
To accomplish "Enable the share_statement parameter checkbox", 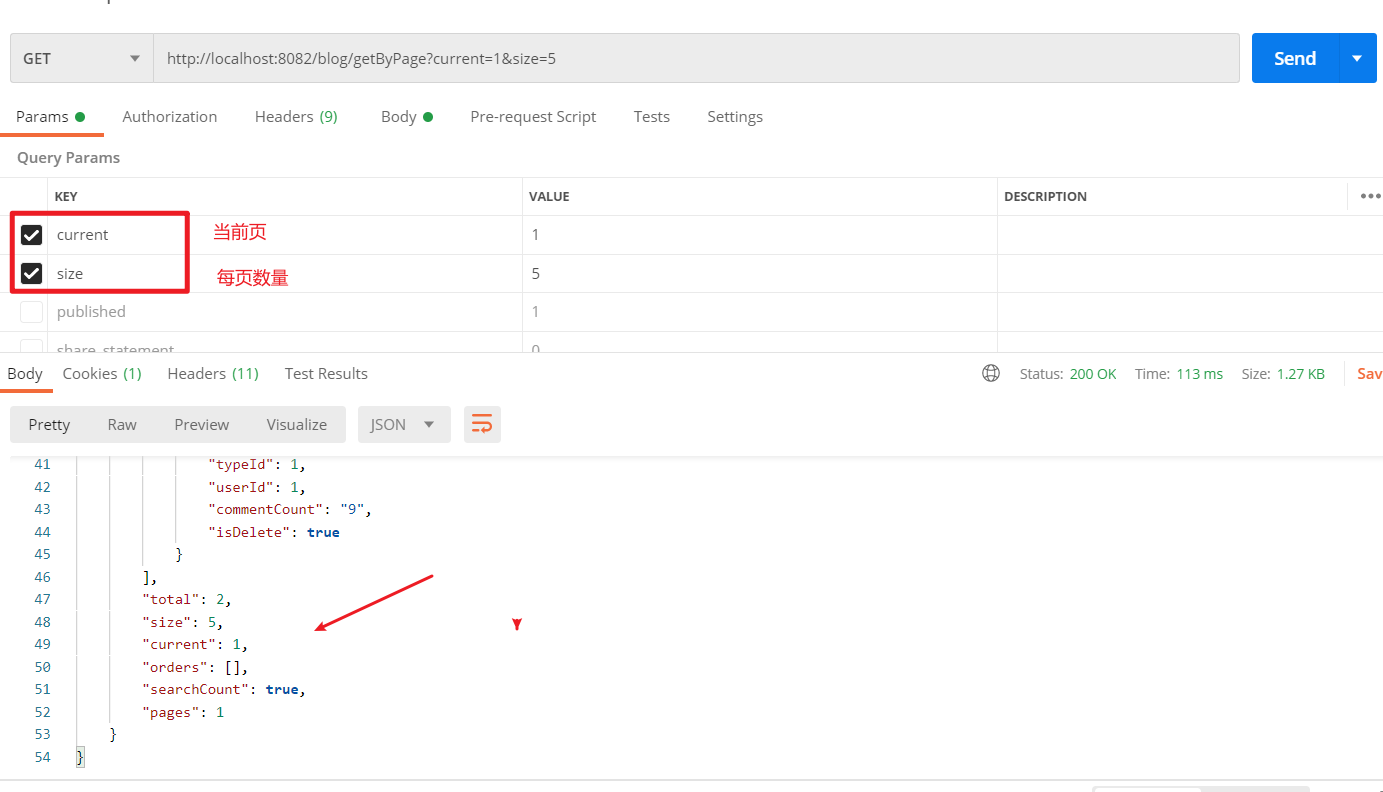I will [31, 347].
